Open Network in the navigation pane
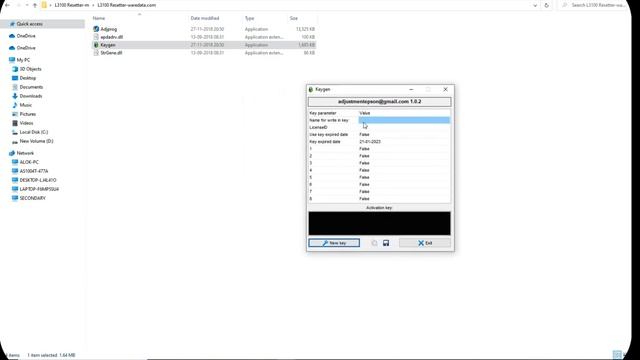Image resolution: width=640 pixels, height=360 pixels. point(25,153)
